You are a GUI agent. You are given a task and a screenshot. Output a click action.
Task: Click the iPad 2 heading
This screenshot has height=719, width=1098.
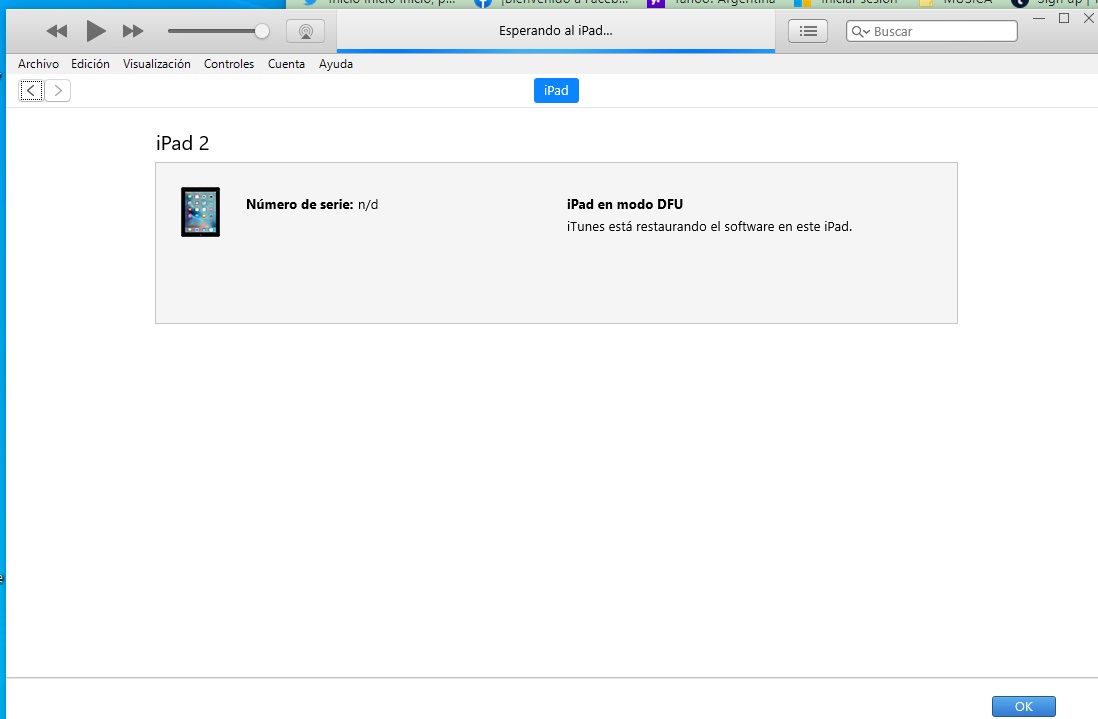[x=182, y=143]
